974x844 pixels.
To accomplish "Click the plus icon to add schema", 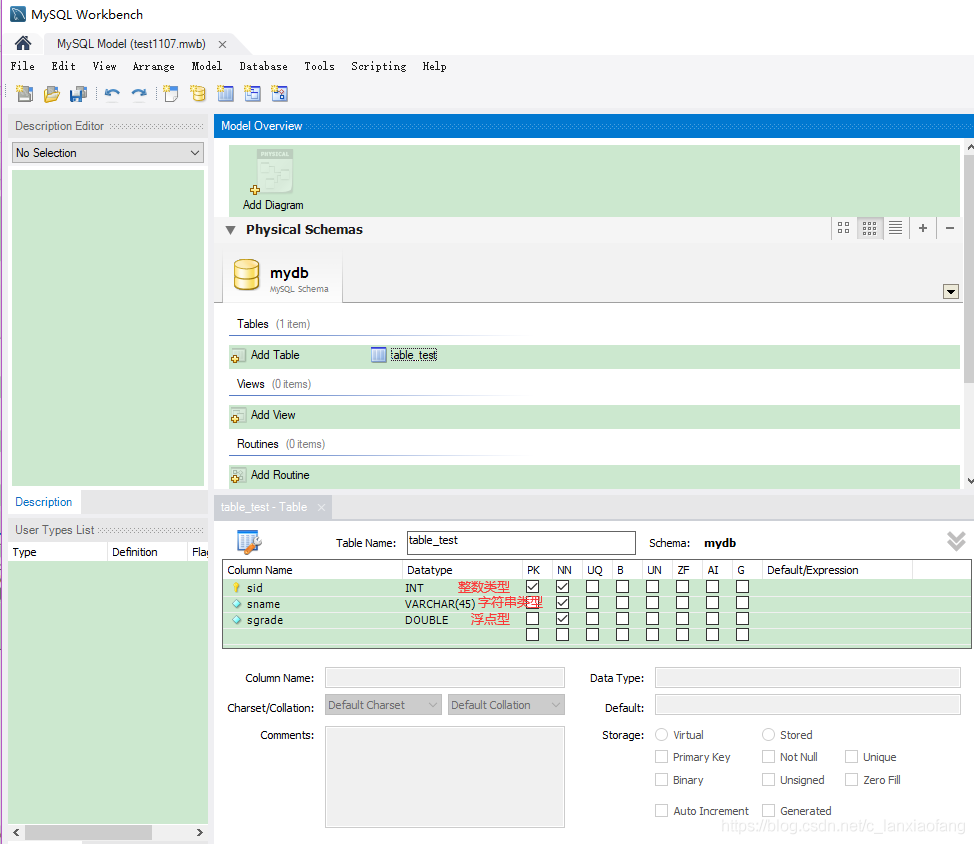I will click(x=922, y=228).
